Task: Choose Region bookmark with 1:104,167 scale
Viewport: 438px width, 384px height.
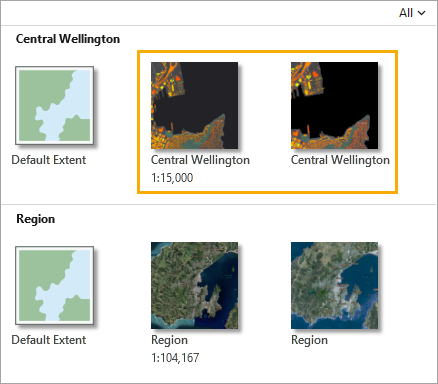Action: [x=194, y=285]
